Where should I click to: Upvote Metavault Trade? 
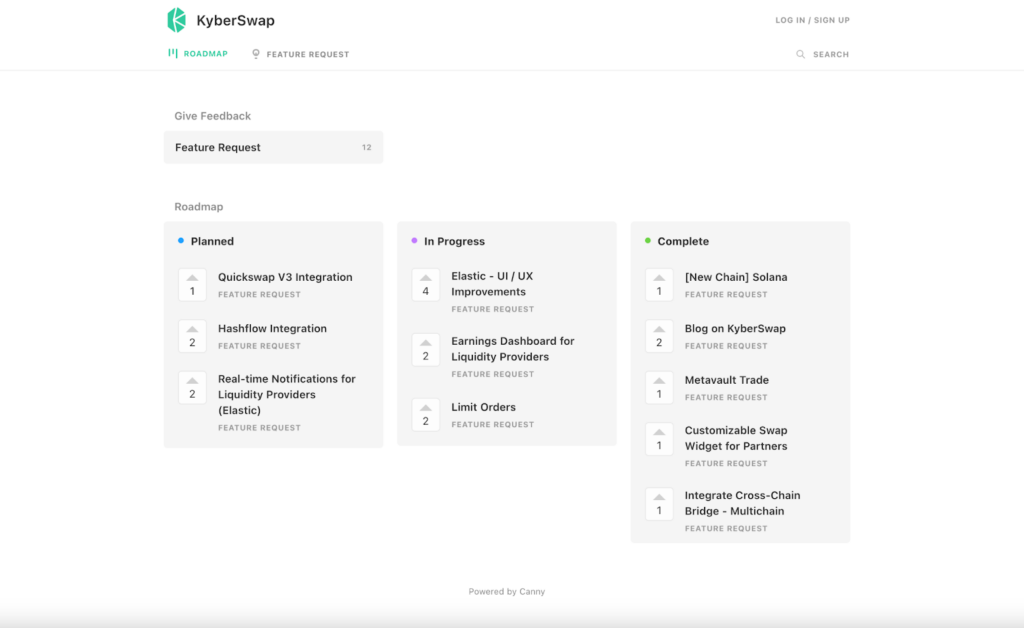pos(659,388)
